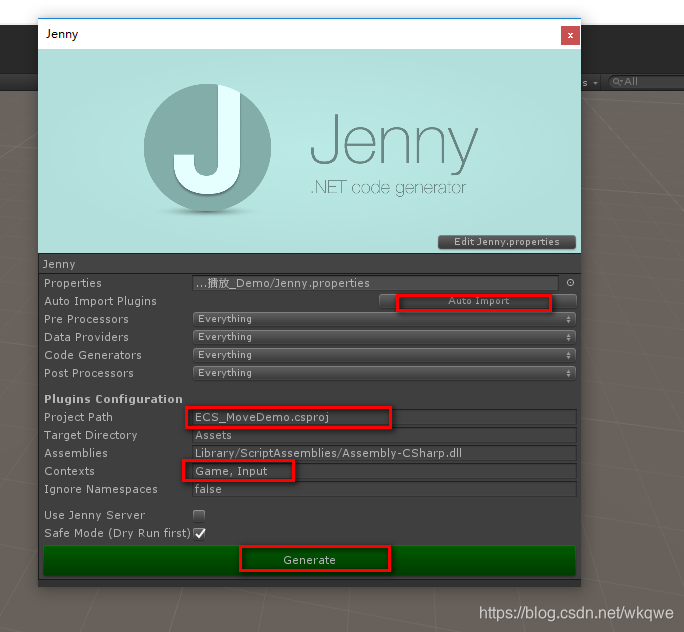Screen dimensions: 684x632
Task: Click the Project Path input field
Action: (384, 417)
